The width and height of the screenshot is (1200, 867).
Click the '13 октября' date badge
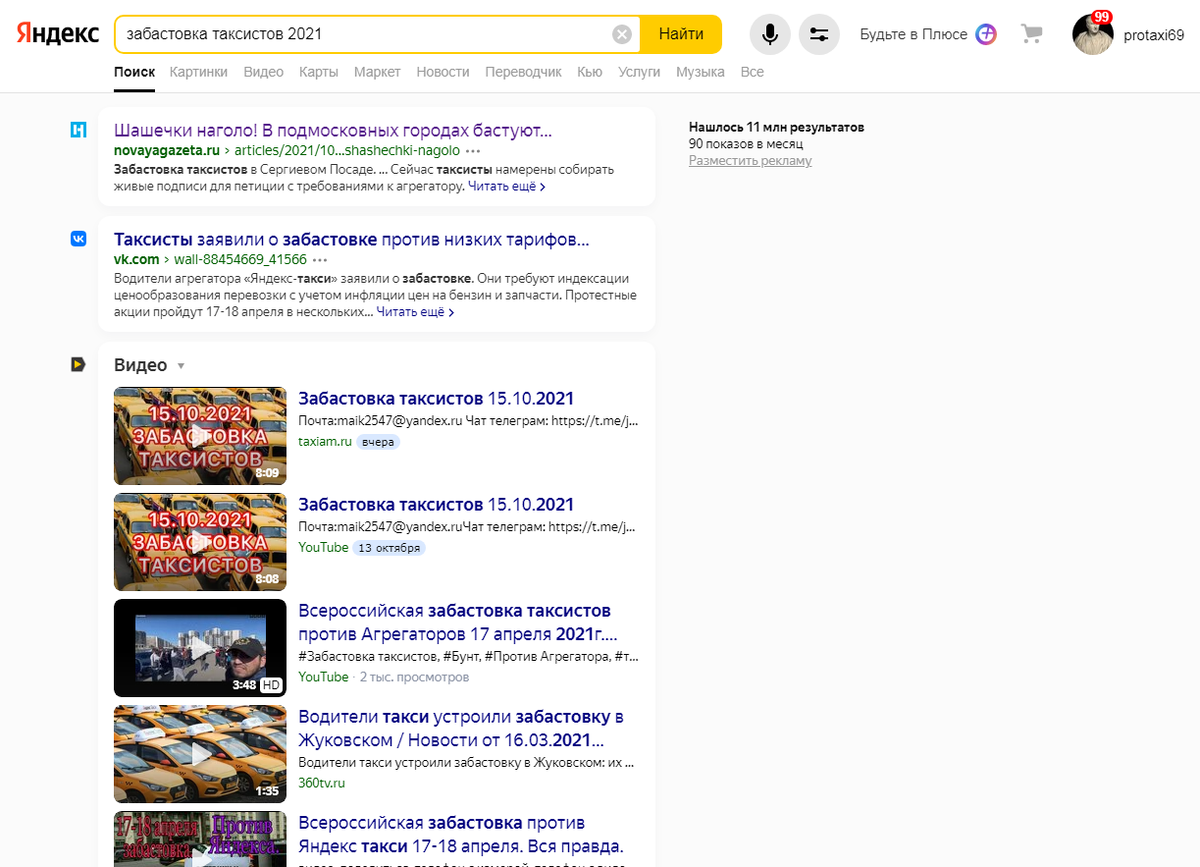point(389,548)
